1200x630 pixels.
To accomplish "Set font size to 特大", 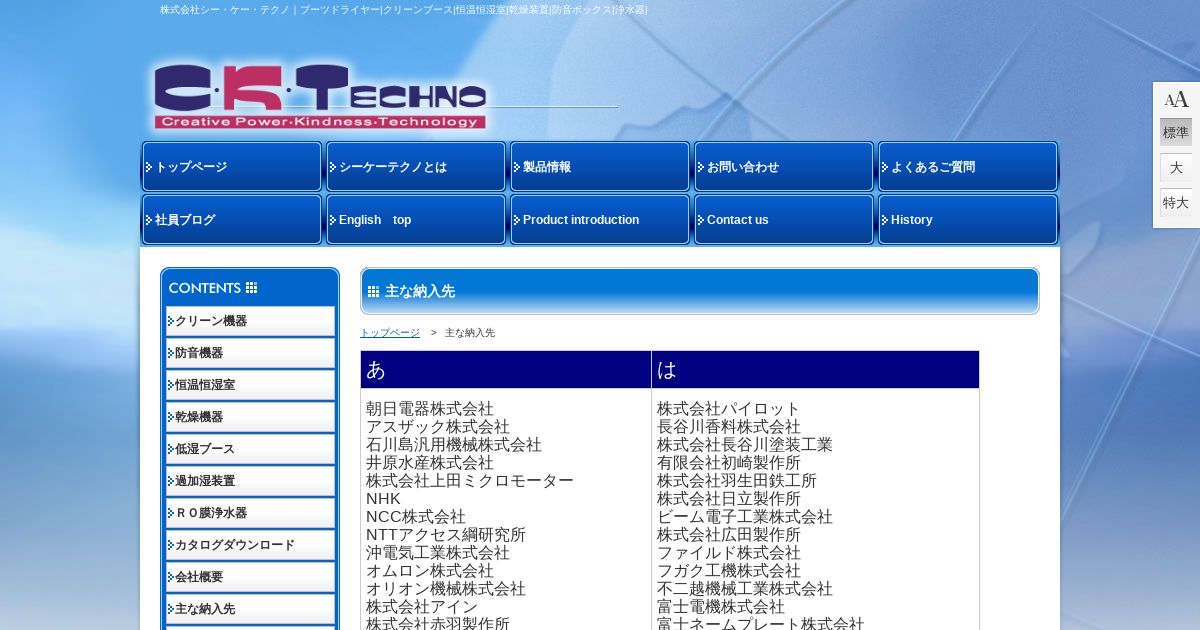I will click(1176, 202).
